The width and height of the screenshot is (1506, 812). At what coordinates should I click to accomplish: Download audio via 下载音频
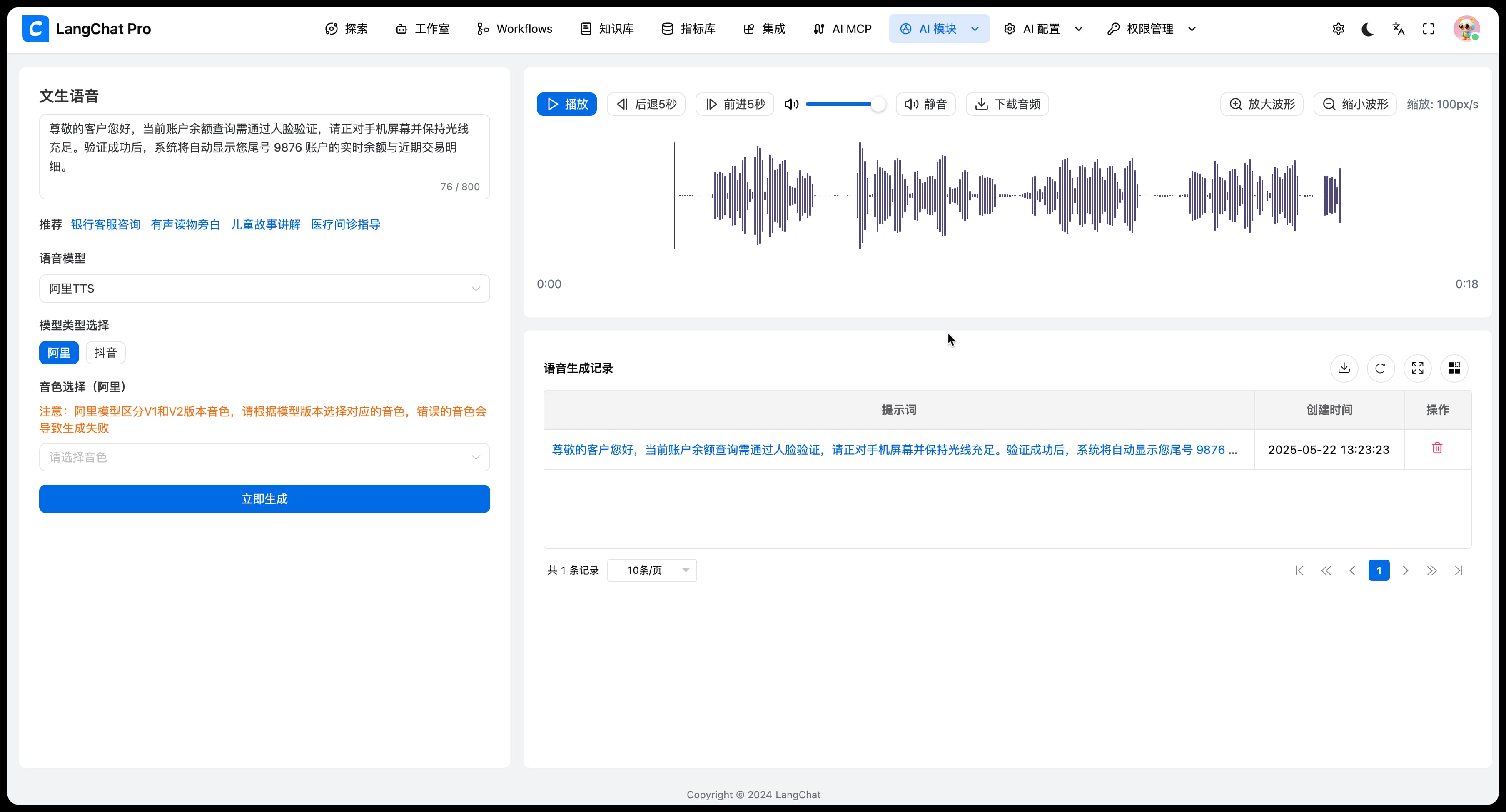point(1007,104)
